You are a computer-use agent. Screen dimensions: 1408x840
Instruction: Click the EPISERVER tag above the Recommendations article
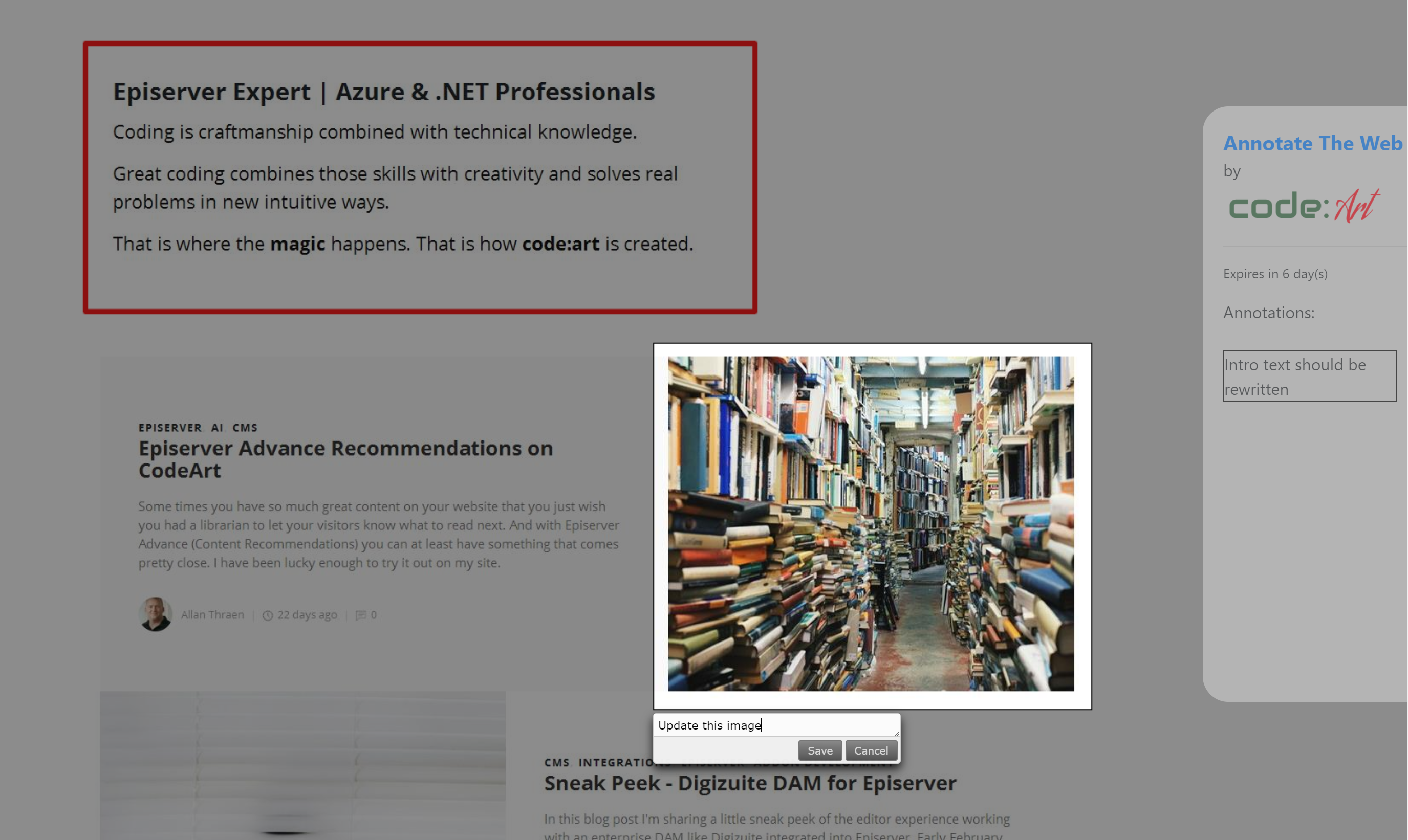[170, 428]
